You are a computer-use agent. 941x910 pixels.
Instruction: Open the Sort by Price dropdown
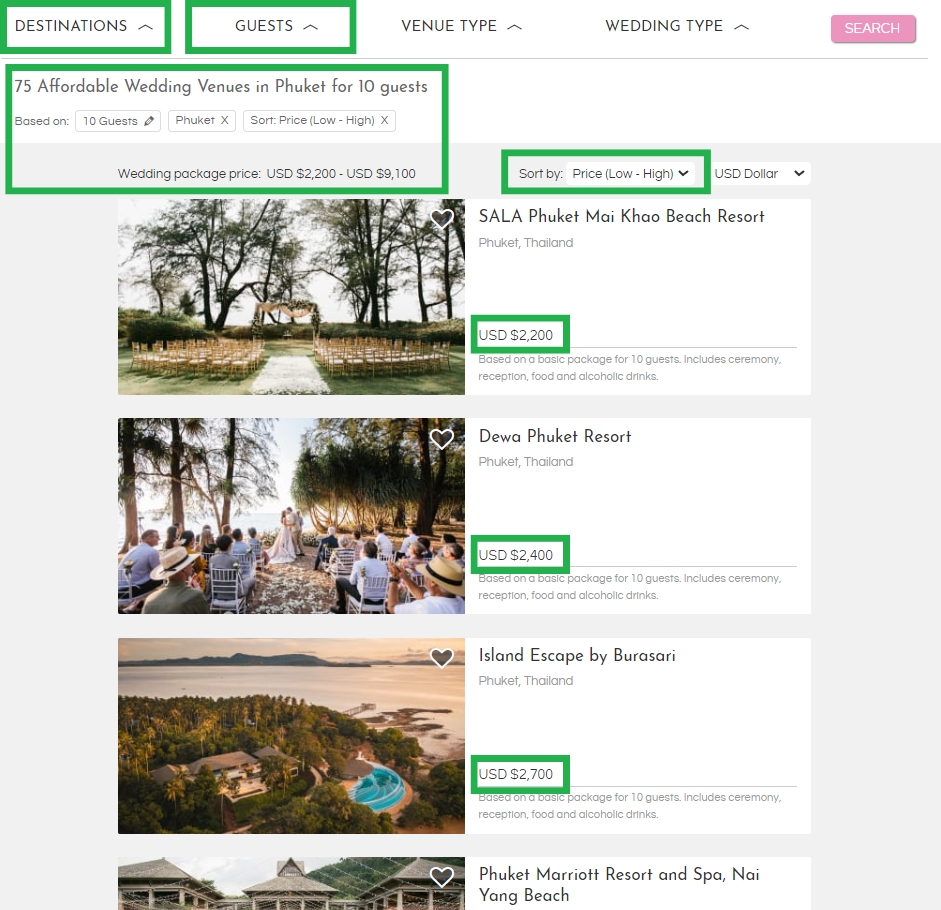pyautogui.click(x=630, y=173)
